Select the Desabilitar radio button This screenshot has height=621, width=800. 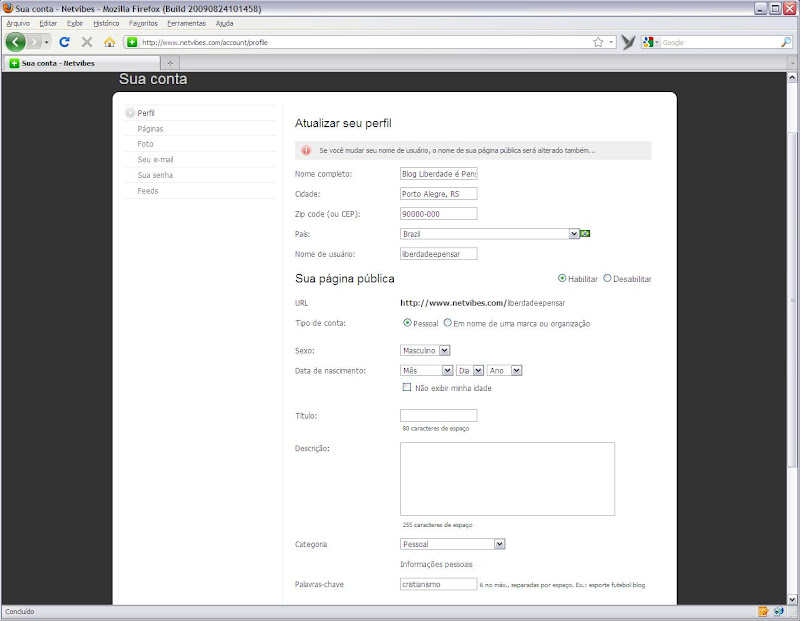point(607,279)
